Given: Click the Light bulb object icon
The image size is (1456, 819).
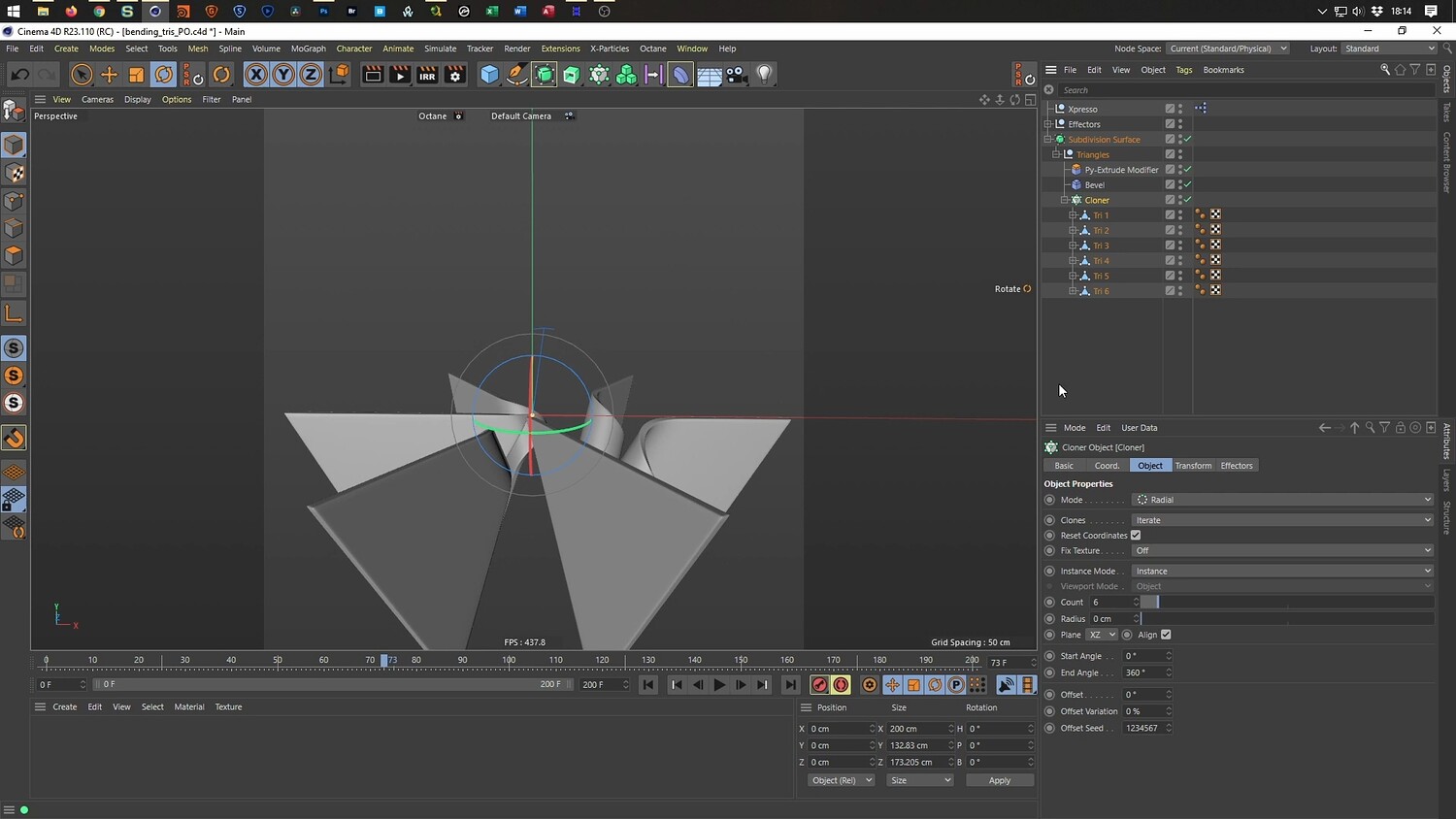Looking at the screenshot, I should coord(764,75).
